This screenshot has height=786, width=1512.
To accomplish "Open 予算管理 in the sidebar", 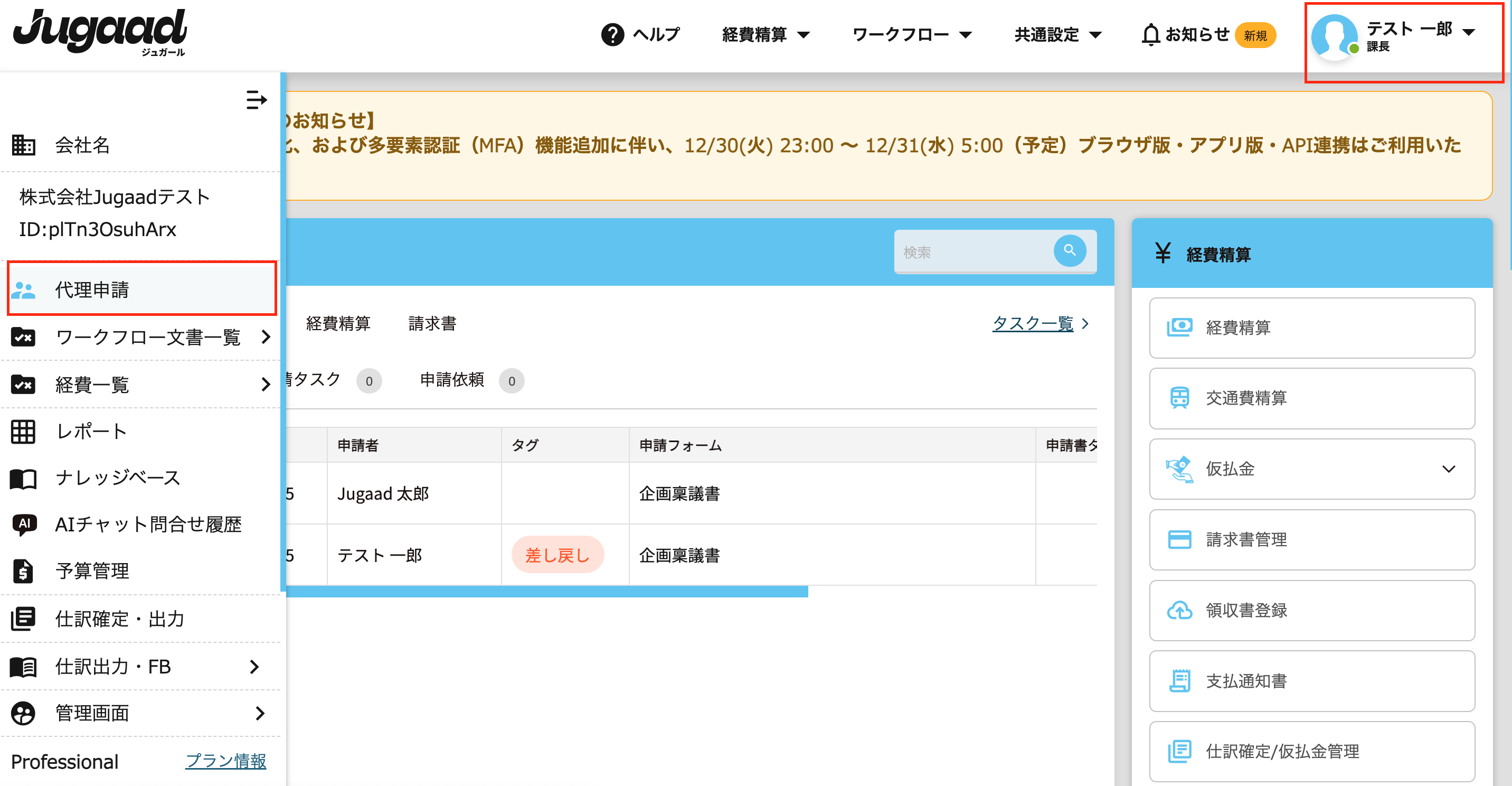I will (92, 571).
